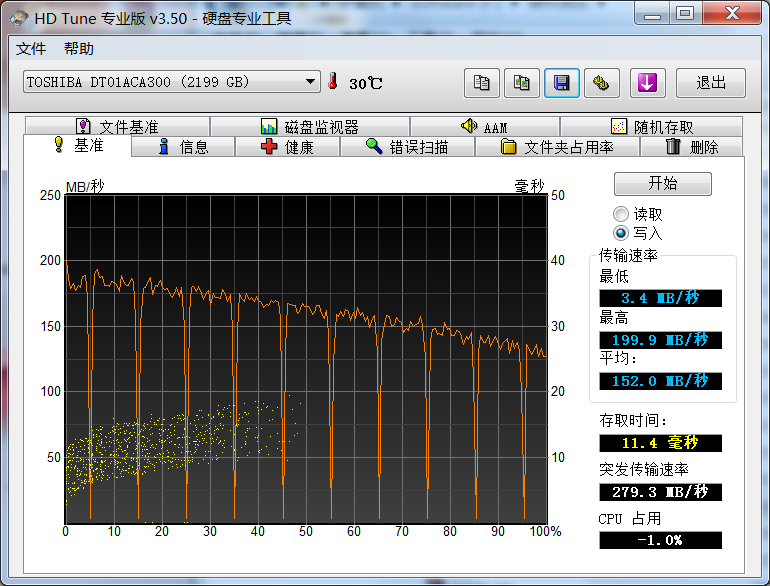Open the 文件 menu

(x=30, y=49)
